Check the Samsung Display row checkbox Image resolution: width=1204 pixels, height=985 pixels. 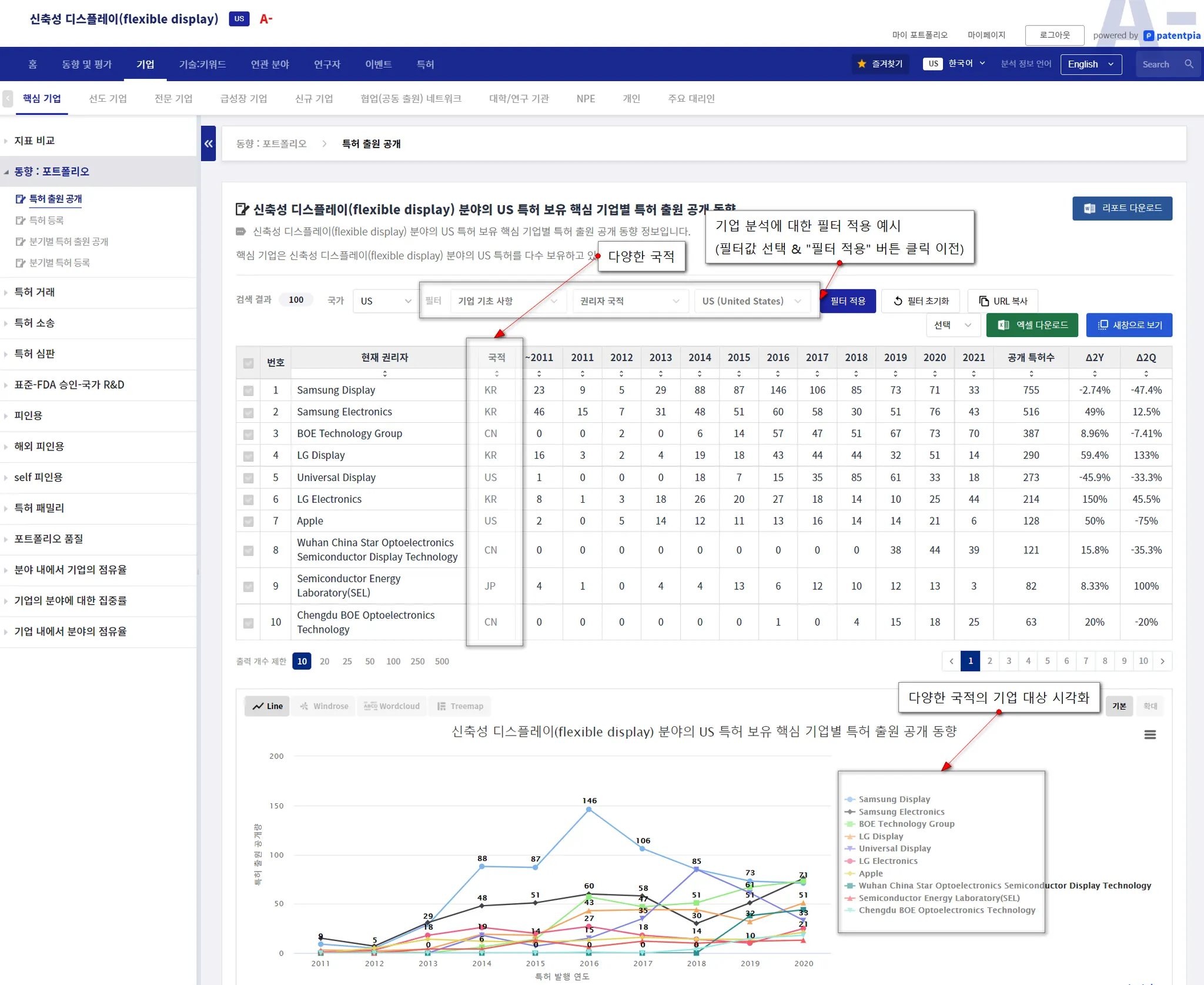tap(249, 390)
